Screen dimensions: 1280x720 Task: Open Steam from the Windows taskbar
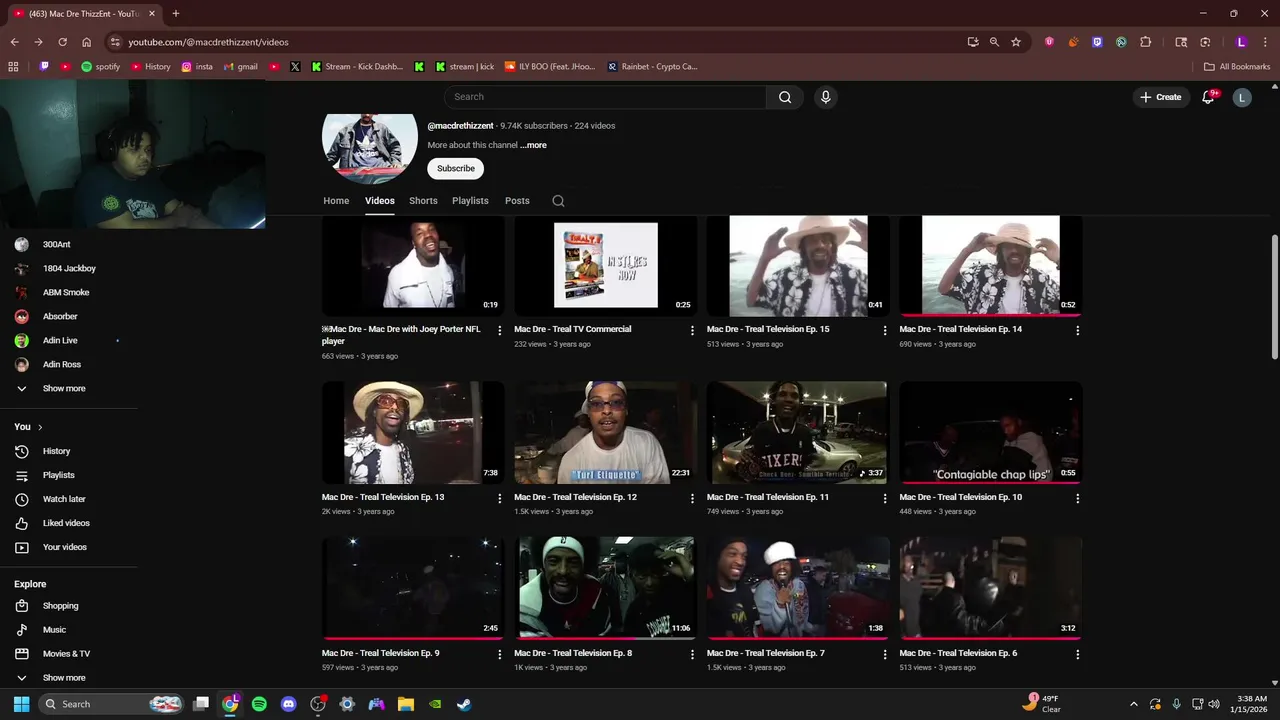(464, 704)
